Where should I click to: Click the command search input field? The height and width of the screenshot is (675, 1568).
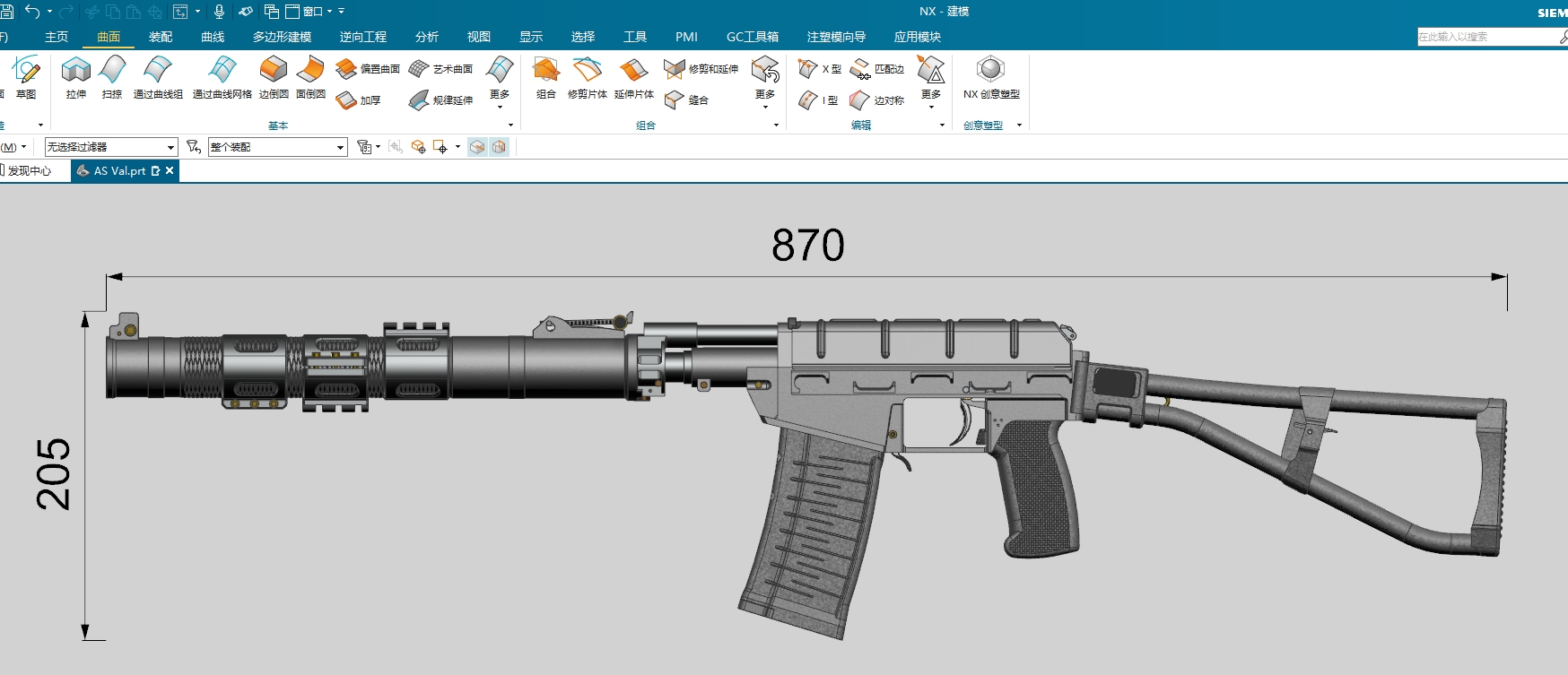click(x=1489, y=37)
